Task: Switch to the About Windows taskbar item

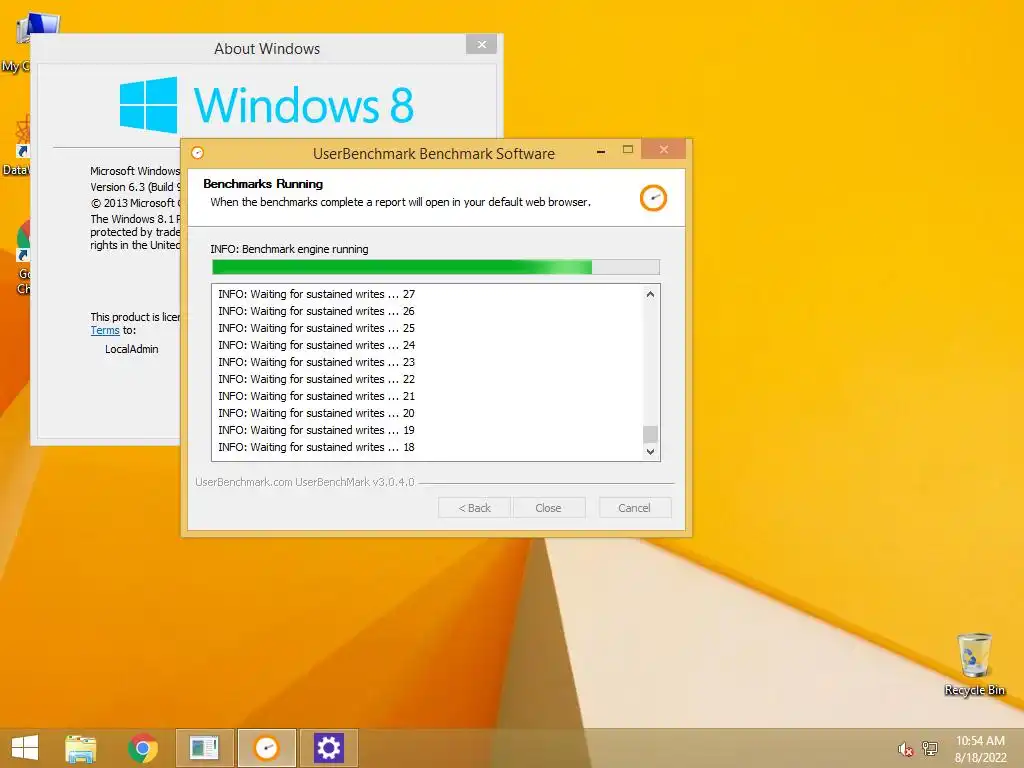Action: pyautogui.click(x=204, y=748)
